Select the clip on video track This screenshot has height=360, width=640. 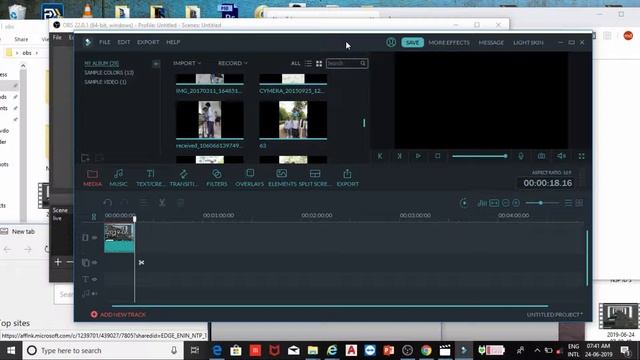coord(119,238)
